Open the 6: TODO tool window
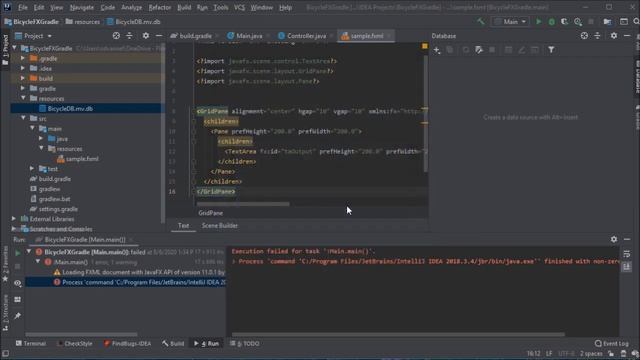The image size is (640, 360). (245, 344)
